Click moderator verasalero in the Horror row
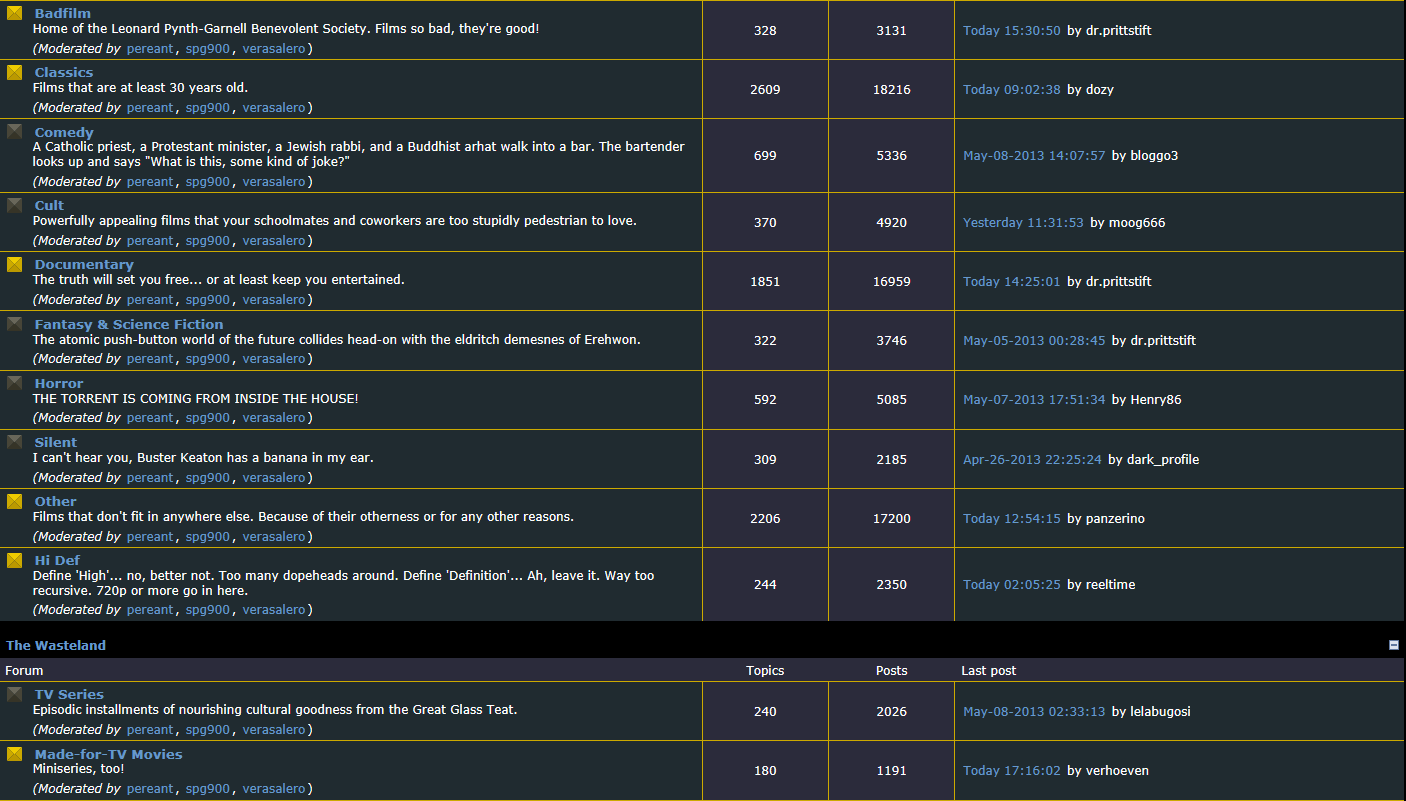This screenshot has width=1406, height=801. [x=274, y=417]
